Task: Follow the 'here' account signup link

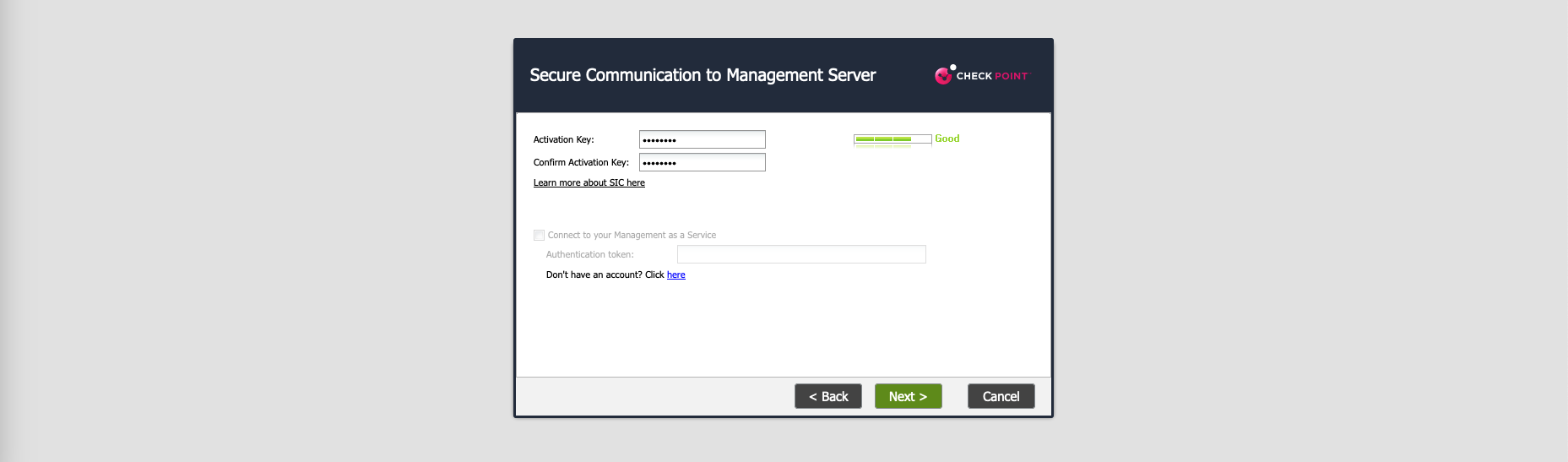Action: coord(675,274)
